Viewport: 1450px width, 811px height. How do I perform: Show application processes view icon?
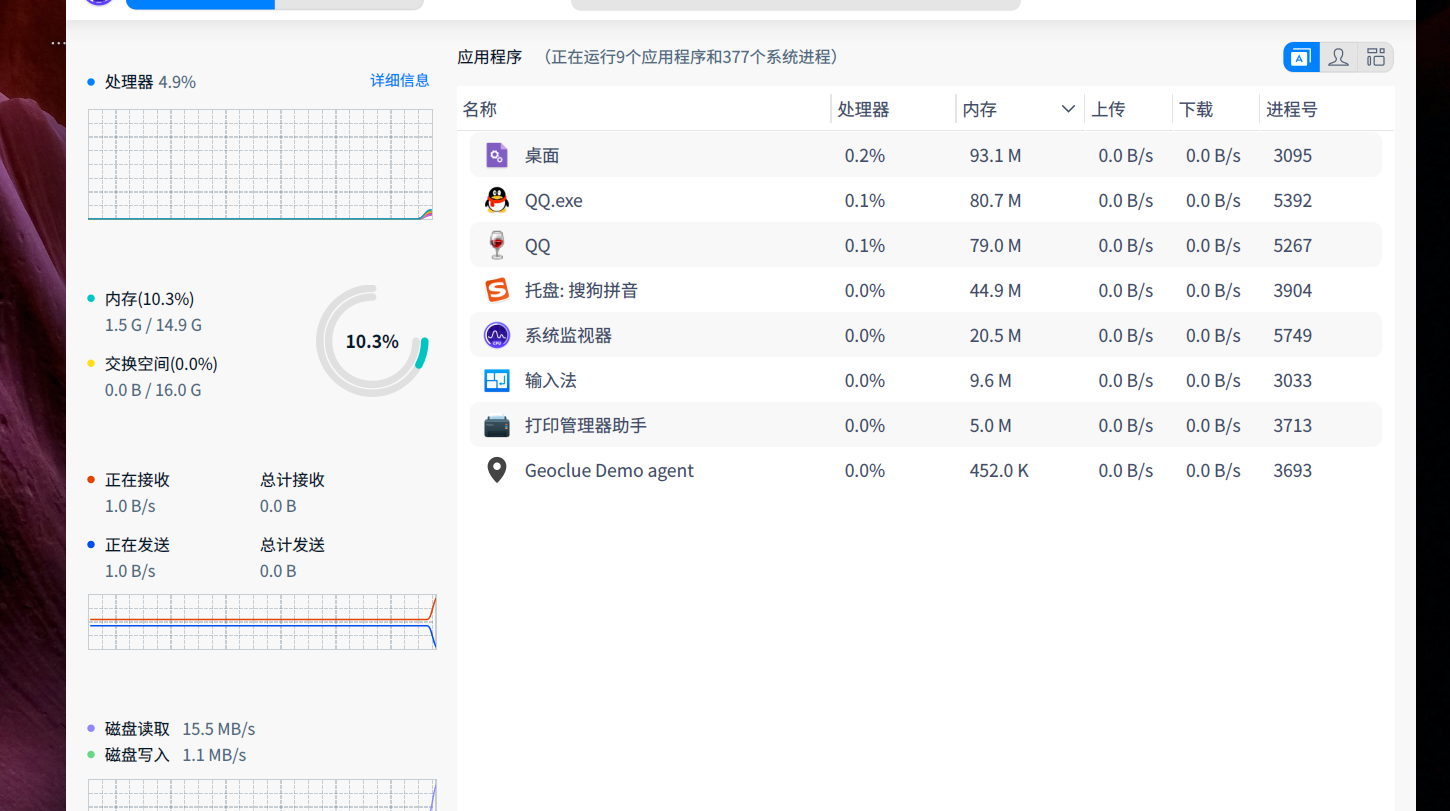click(x=1300, y=57)
